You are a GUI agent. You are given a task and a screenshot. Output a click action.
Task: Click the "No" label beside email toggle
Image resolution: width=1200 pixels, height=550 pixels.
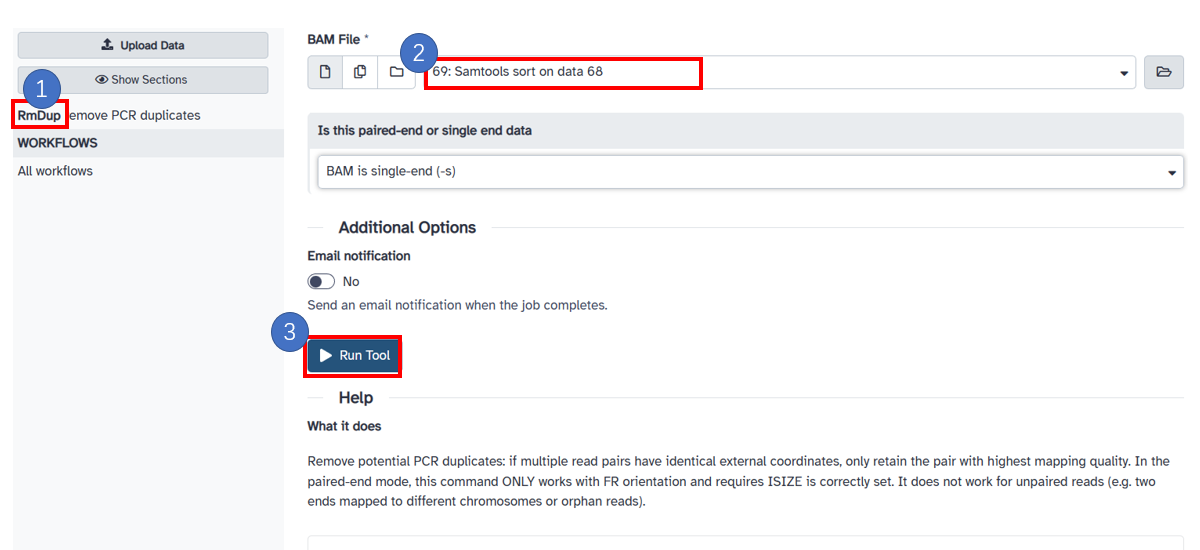(351, 282)
